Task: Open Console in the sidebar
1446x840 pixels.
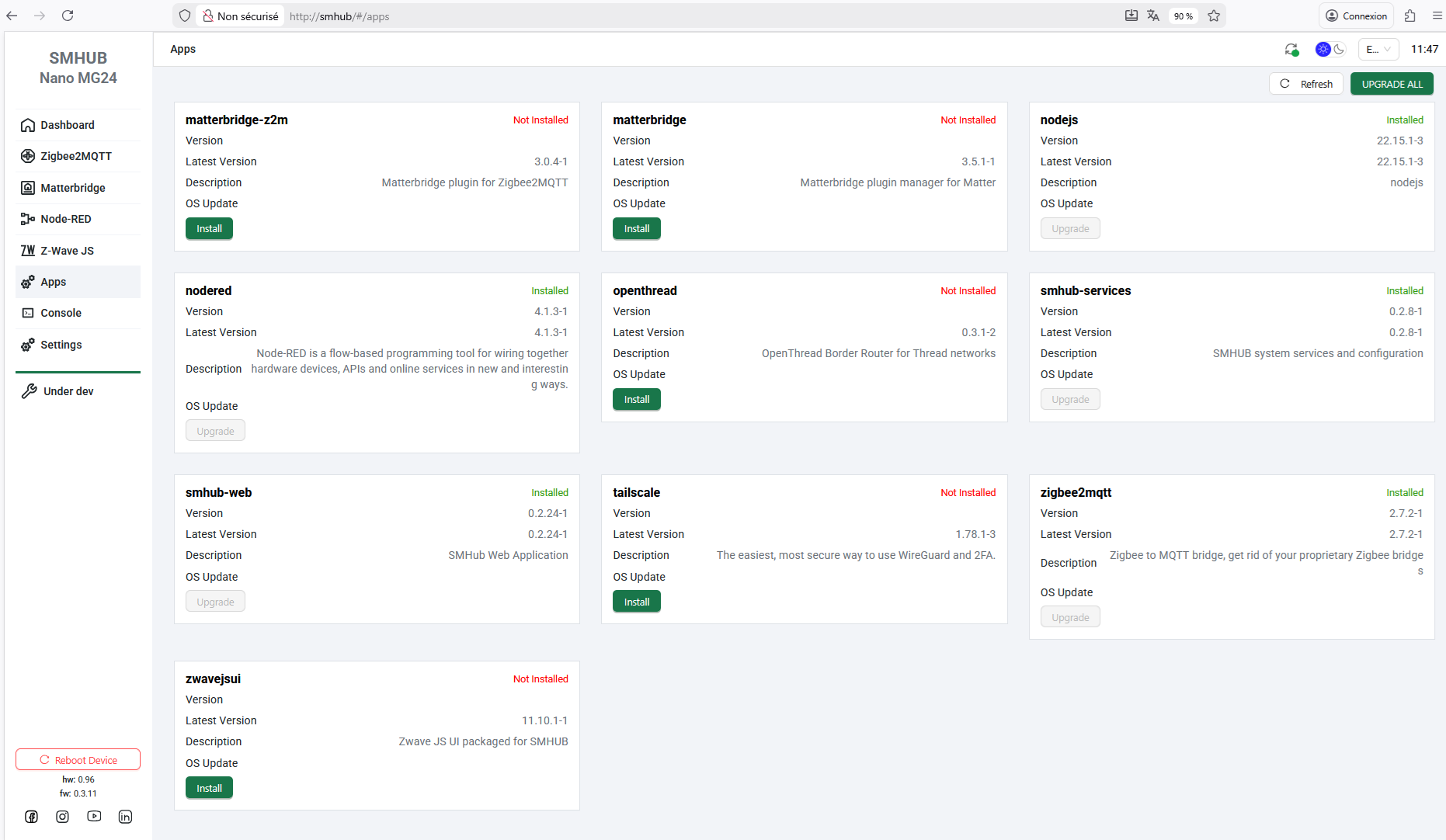Action: click(x=78, y=313)
